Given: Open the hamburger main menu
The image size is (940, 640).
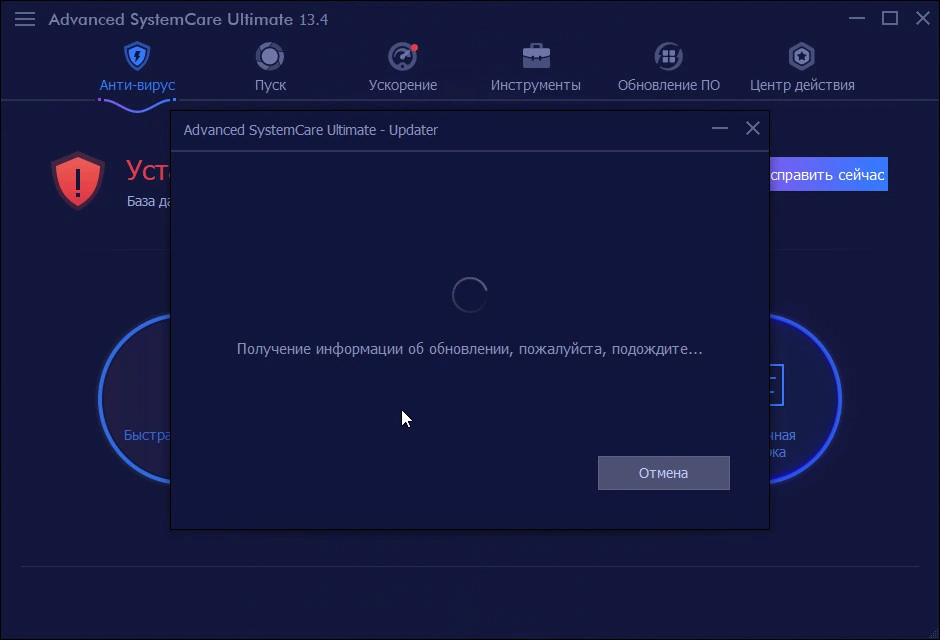Looking at the screenshot, I should click(x=25, y=19).
